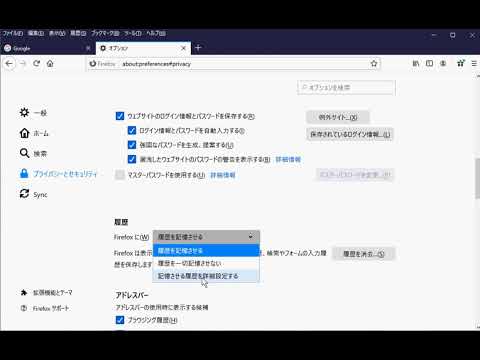Screen dimensions: 480x360
Task: Toggle the ブラウジング履歴 checkbox under address bar
Action: pyautogui.click(x=120, y=320)
